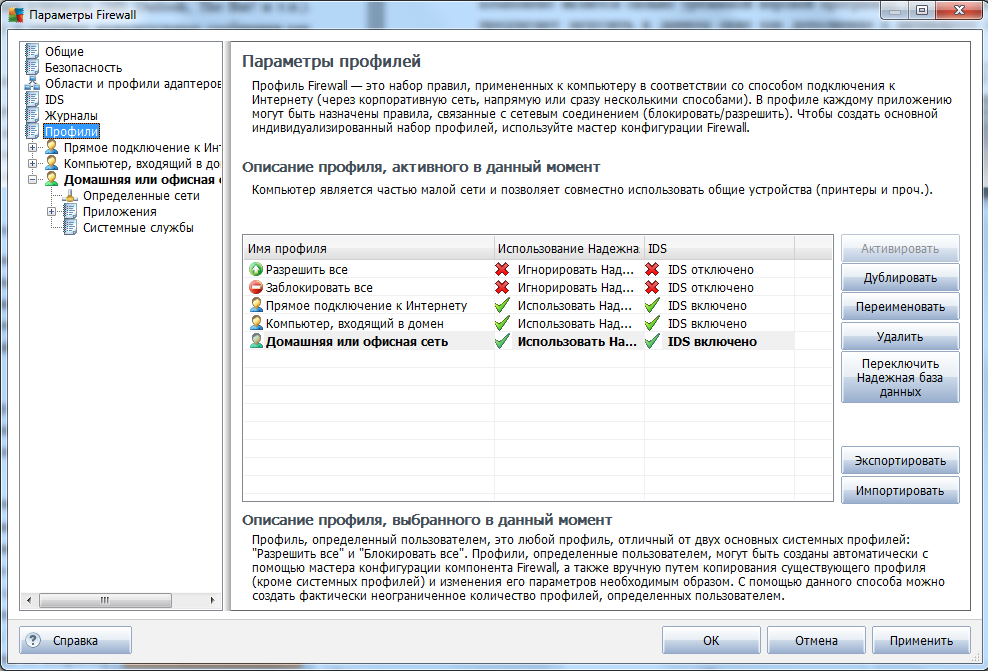Viewport: 988px width, 671px height.
Task: Click the Firewall window title bar icon
Action: 16,14
